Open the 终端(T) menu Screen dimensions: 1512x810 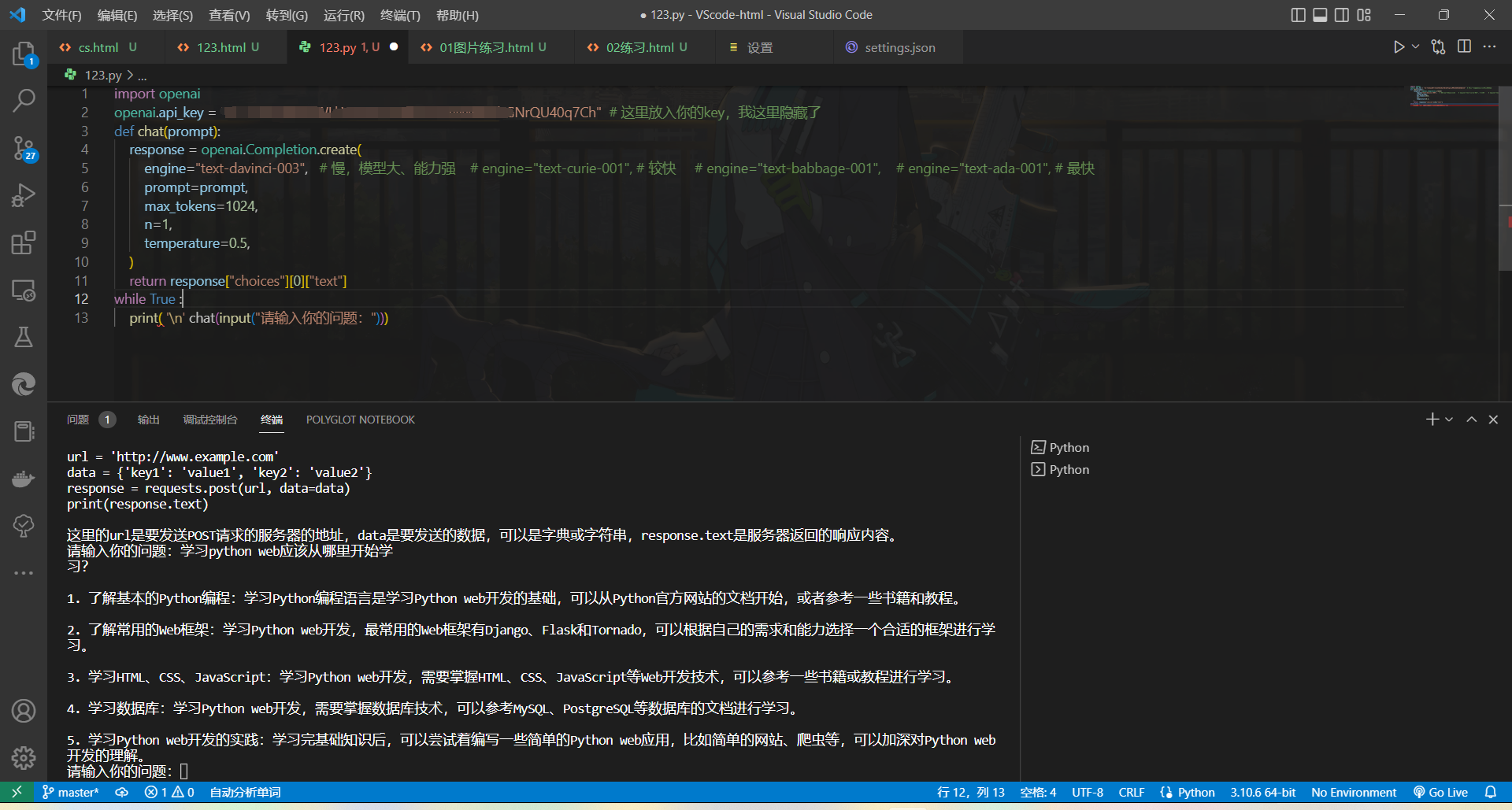(400, 15)
